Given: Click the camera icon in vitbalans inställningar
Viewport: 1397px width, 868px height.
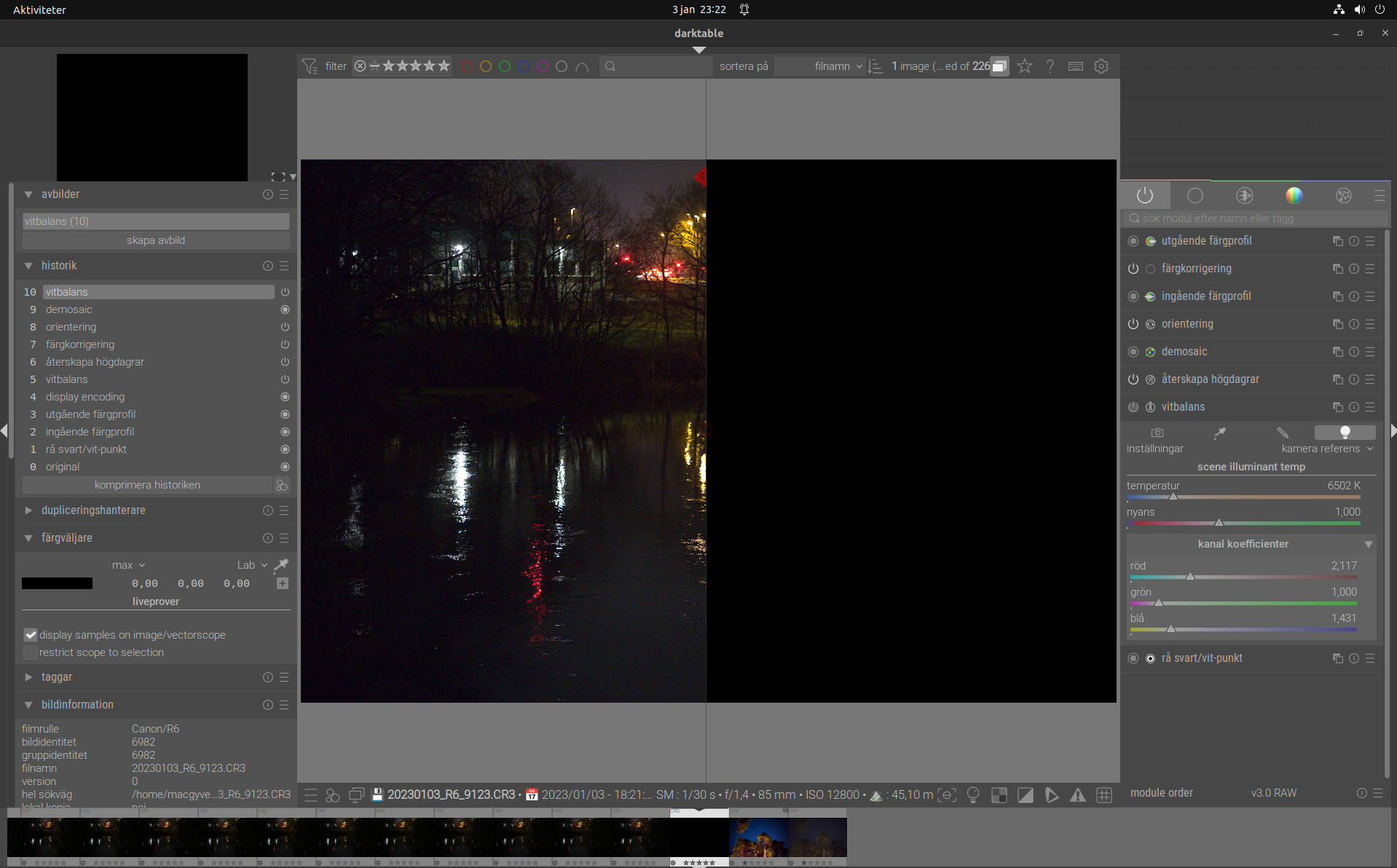Looking at the screenshot, I should 1157,432.
